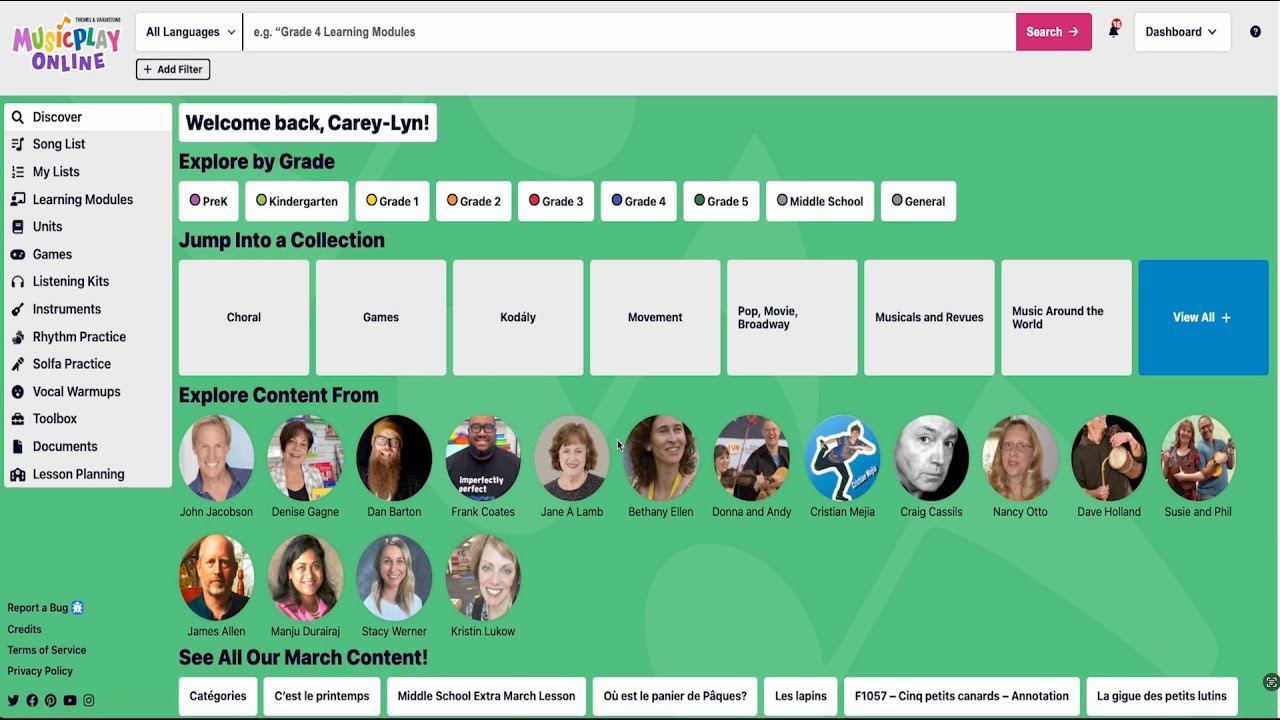Image resolution: width=1280 pixels, height=720 pixels.
Task: Click the Vocal Warmups face icon
Action: 17,392
